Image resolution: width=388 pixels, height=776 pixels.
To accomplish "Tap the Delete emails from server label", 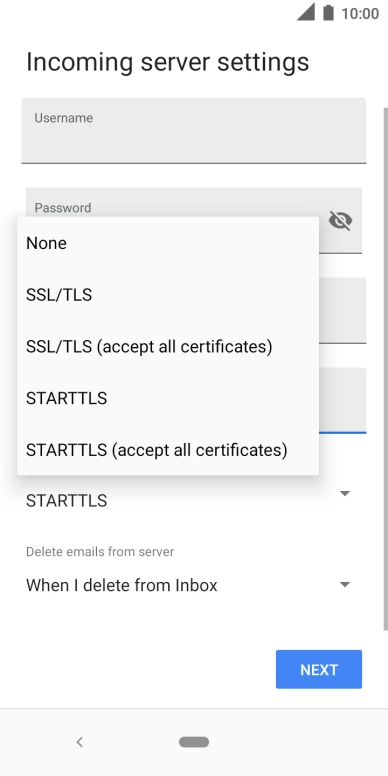I will tap(100, 551).
